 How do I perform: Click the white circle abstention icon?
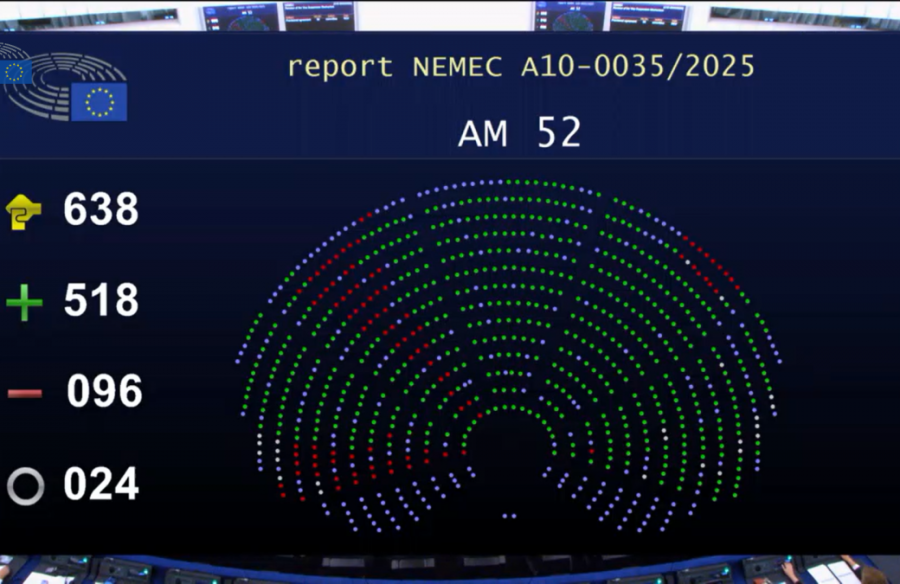point(25,487)
